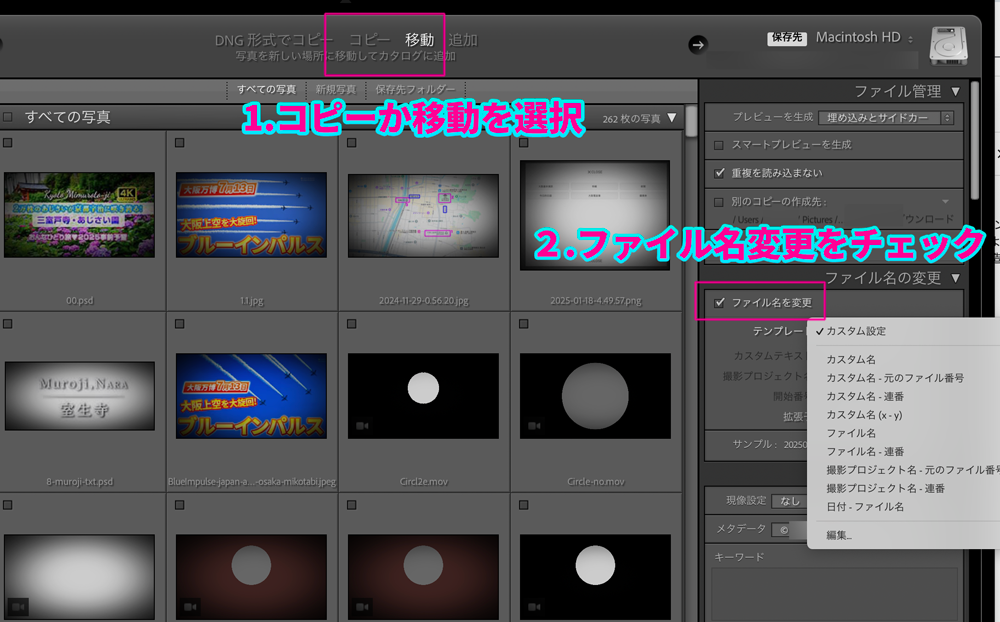Open the 262 枚の写真 triangle menu
The image size is (1000, 622).
pos(672,118)
